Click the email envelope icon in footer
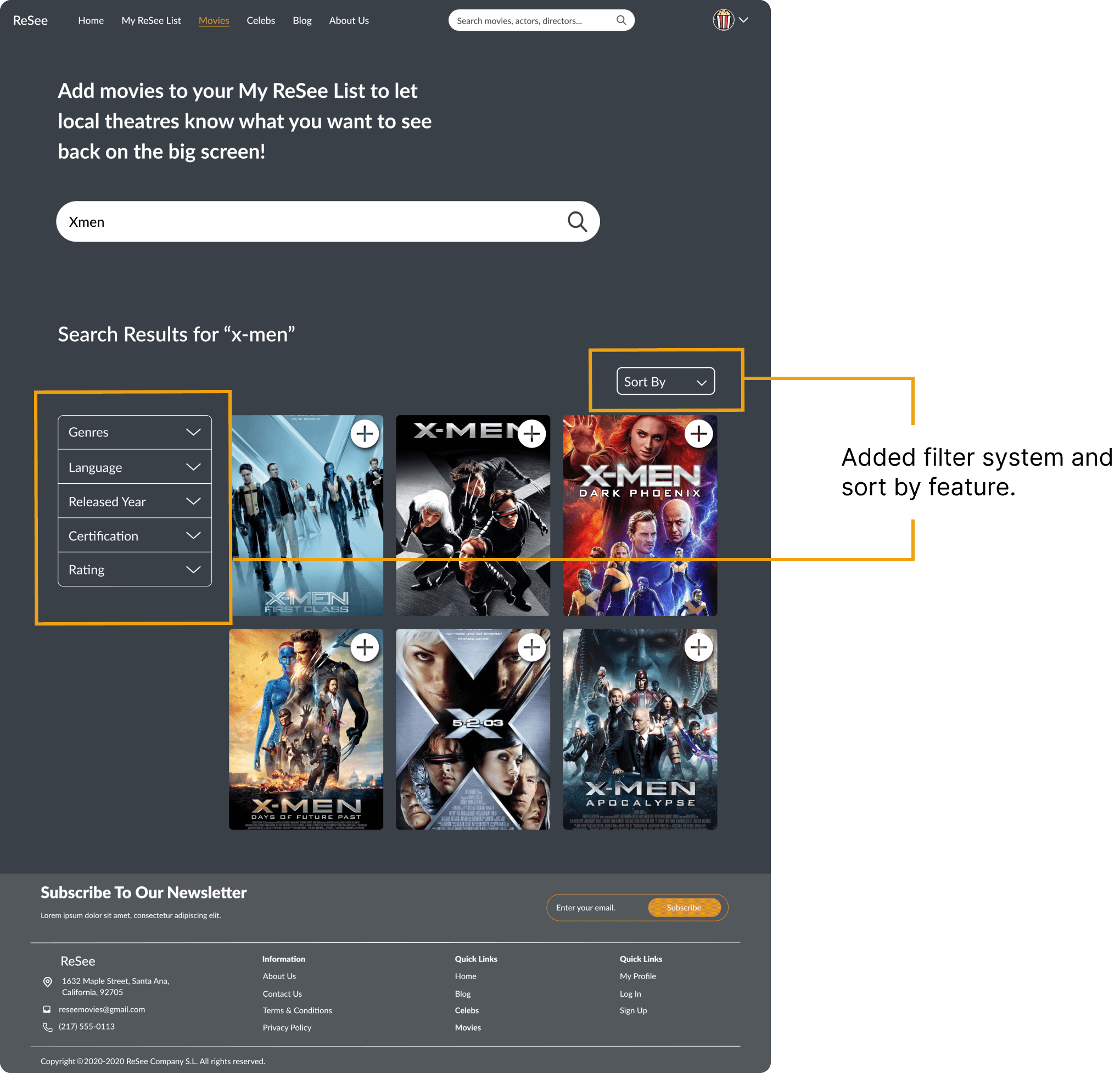This screenshot has width=1120, height=1073. point(47,1009)
